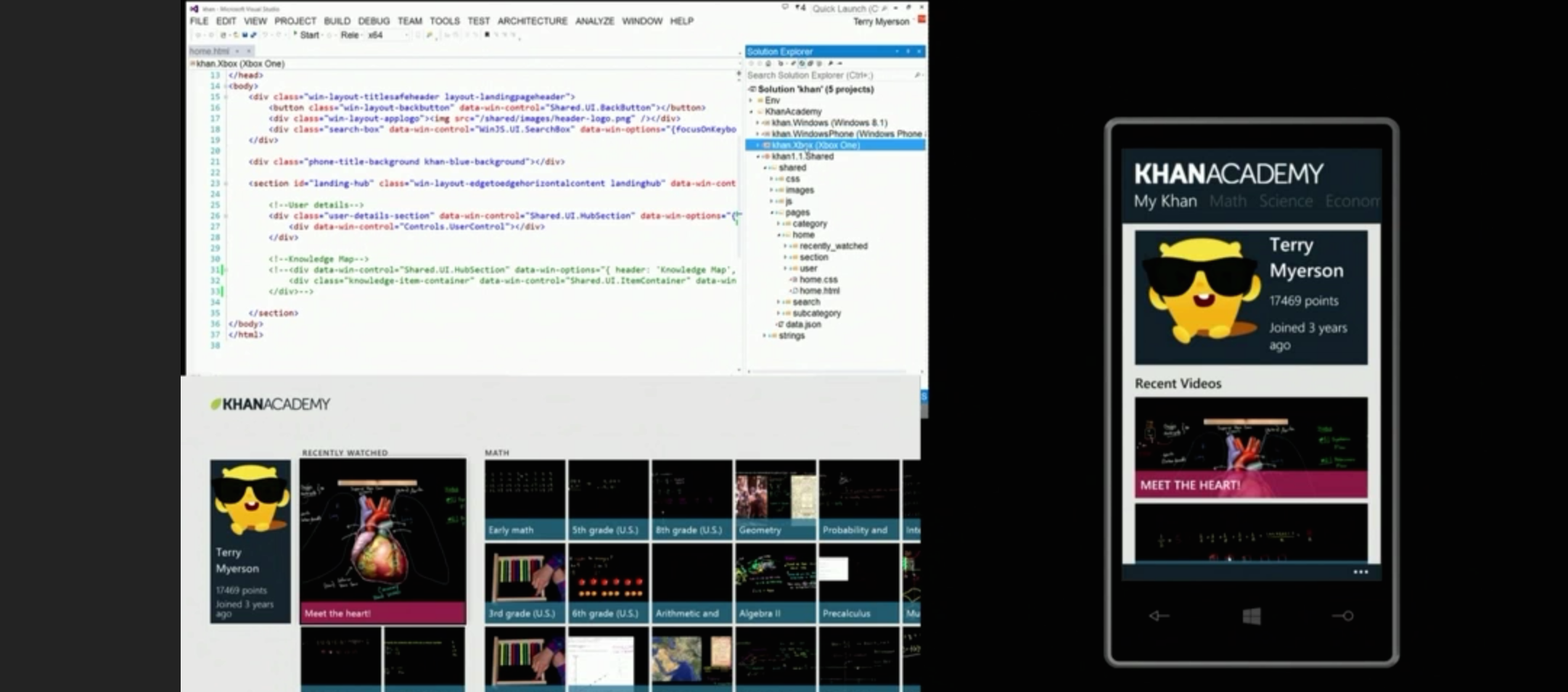This screenshot has height=692, width=1568.
Task: Switch to Math pivot on phone
Action: [1228, 201]
